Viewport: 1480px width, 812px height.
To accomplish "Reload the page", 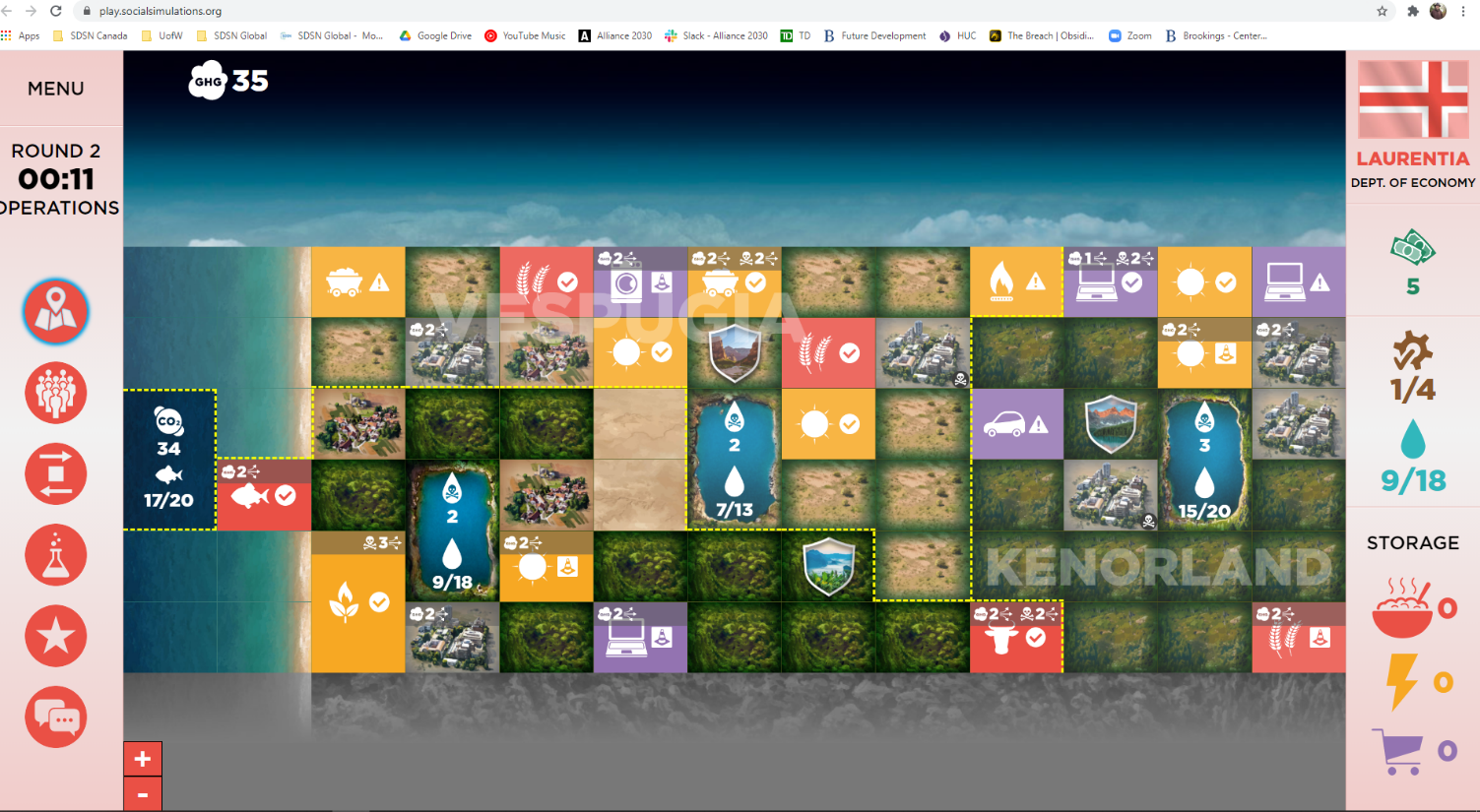I will (55, 11).
